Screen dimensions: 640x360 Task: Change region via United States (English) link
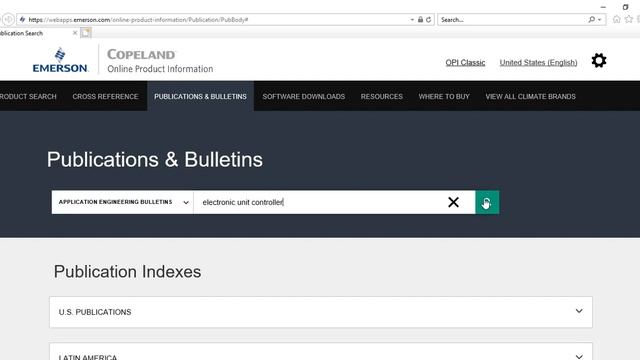pyautogui.click(x=538, y=62)
